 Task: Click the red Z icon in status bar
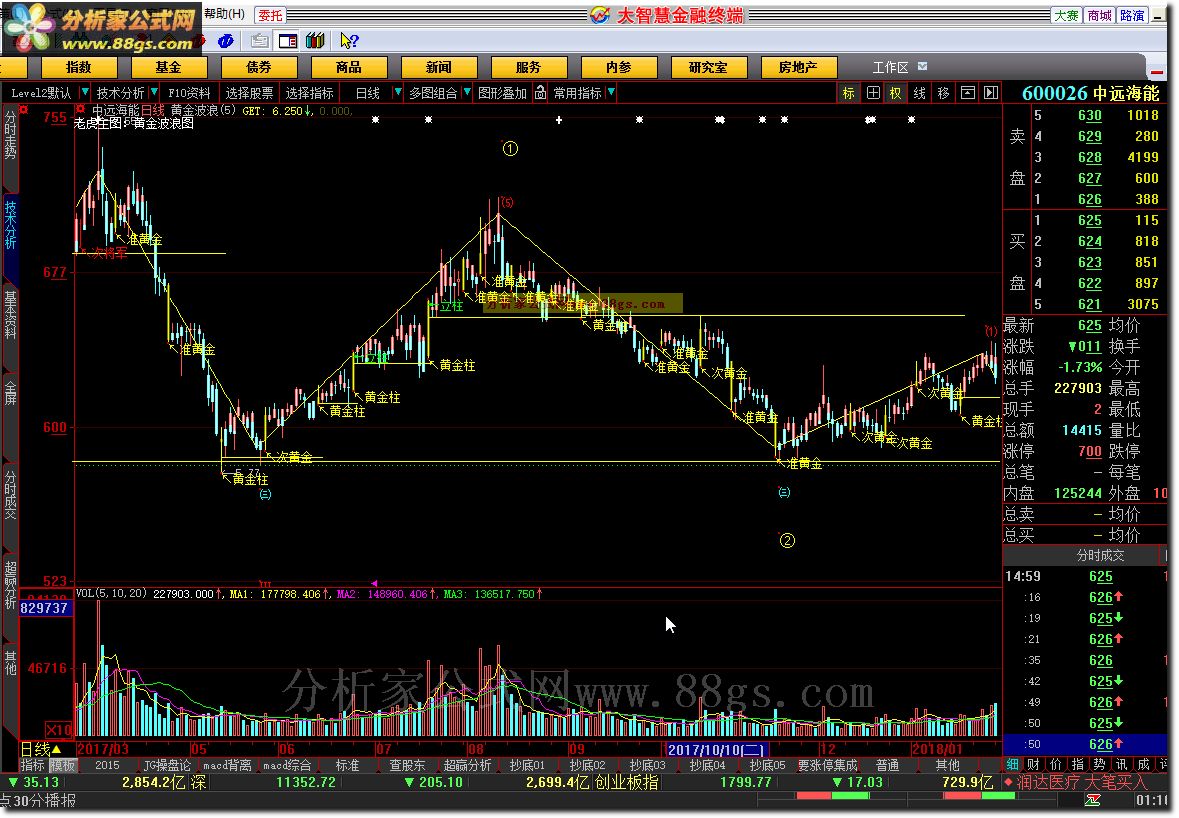tap(1092, 800)
